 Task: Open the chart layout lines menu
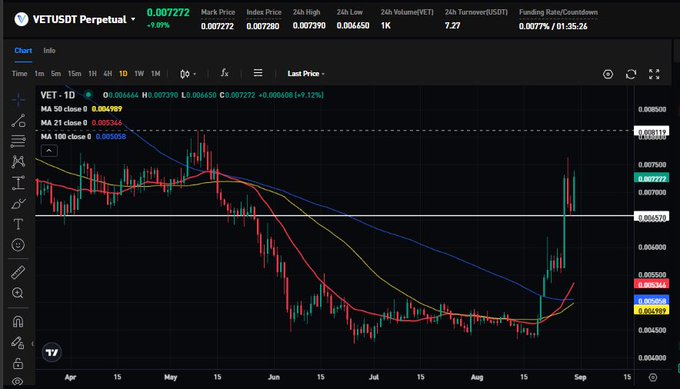pos(258,73)
